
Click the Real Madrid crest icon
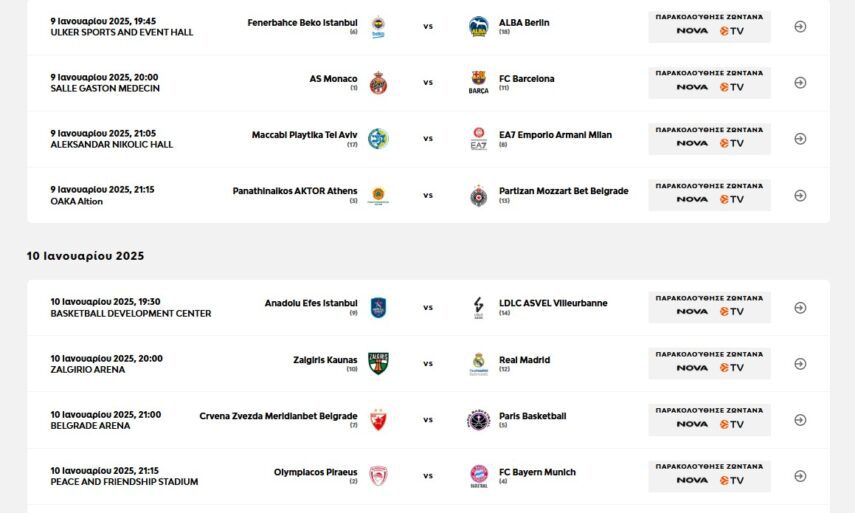tap(479, 364)
